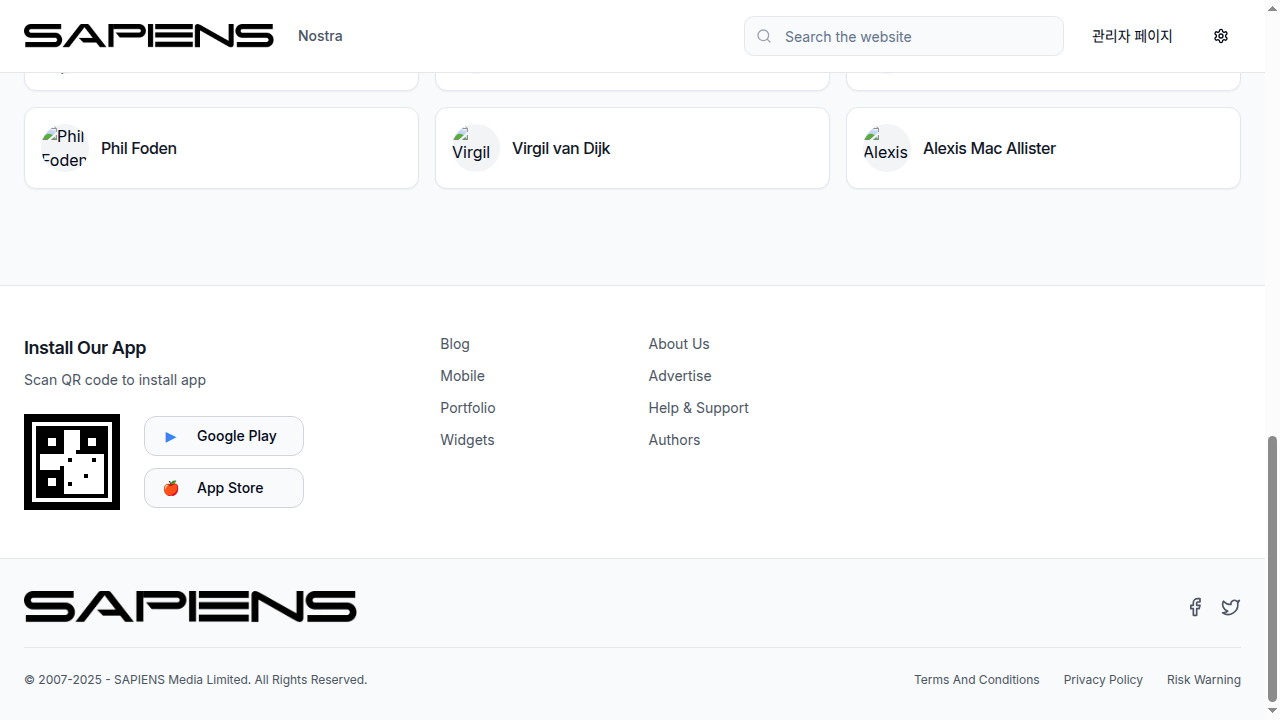Click the App Store button
Screen dimensions: 1280x720
coord(224,488)
